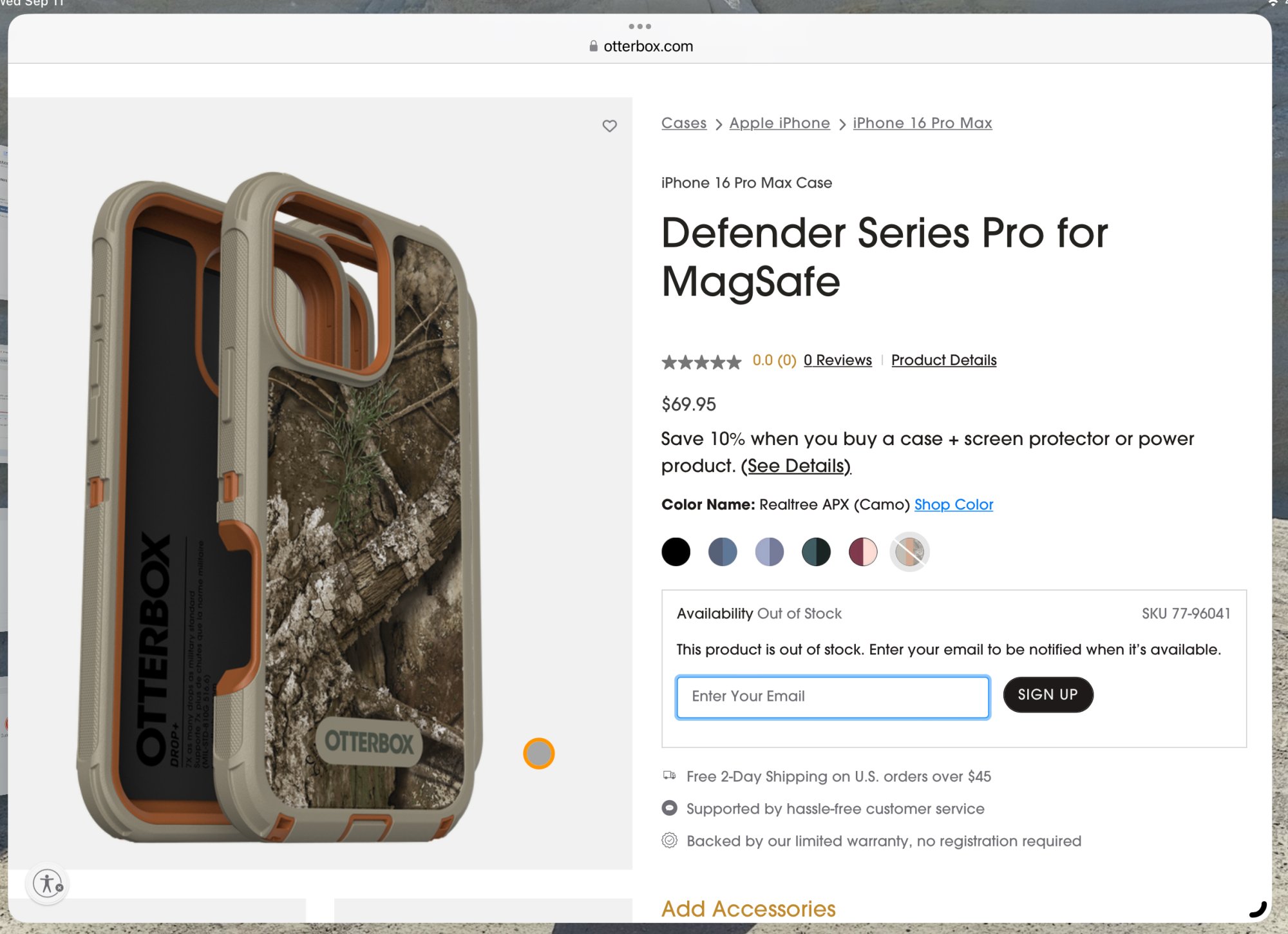1288x934 pixels.
Task: Click the Enter Your Email field
Action: [833, 696]
